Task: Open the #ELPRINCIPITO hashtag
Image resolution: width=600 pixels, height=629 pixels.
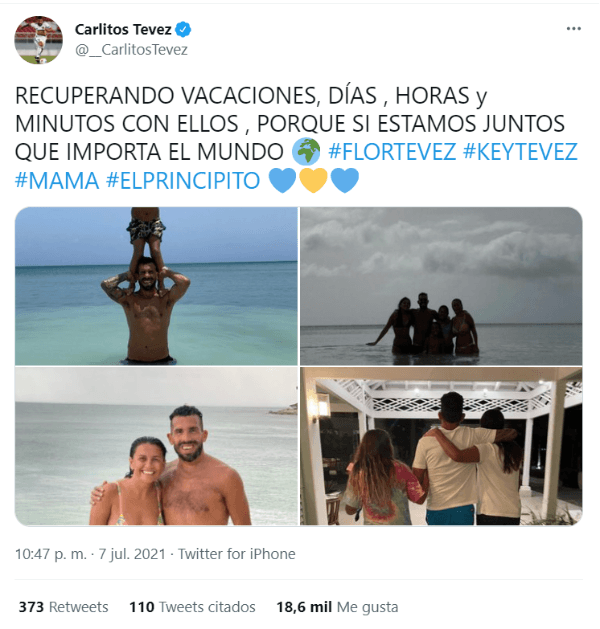Action: tap(183, 181)
